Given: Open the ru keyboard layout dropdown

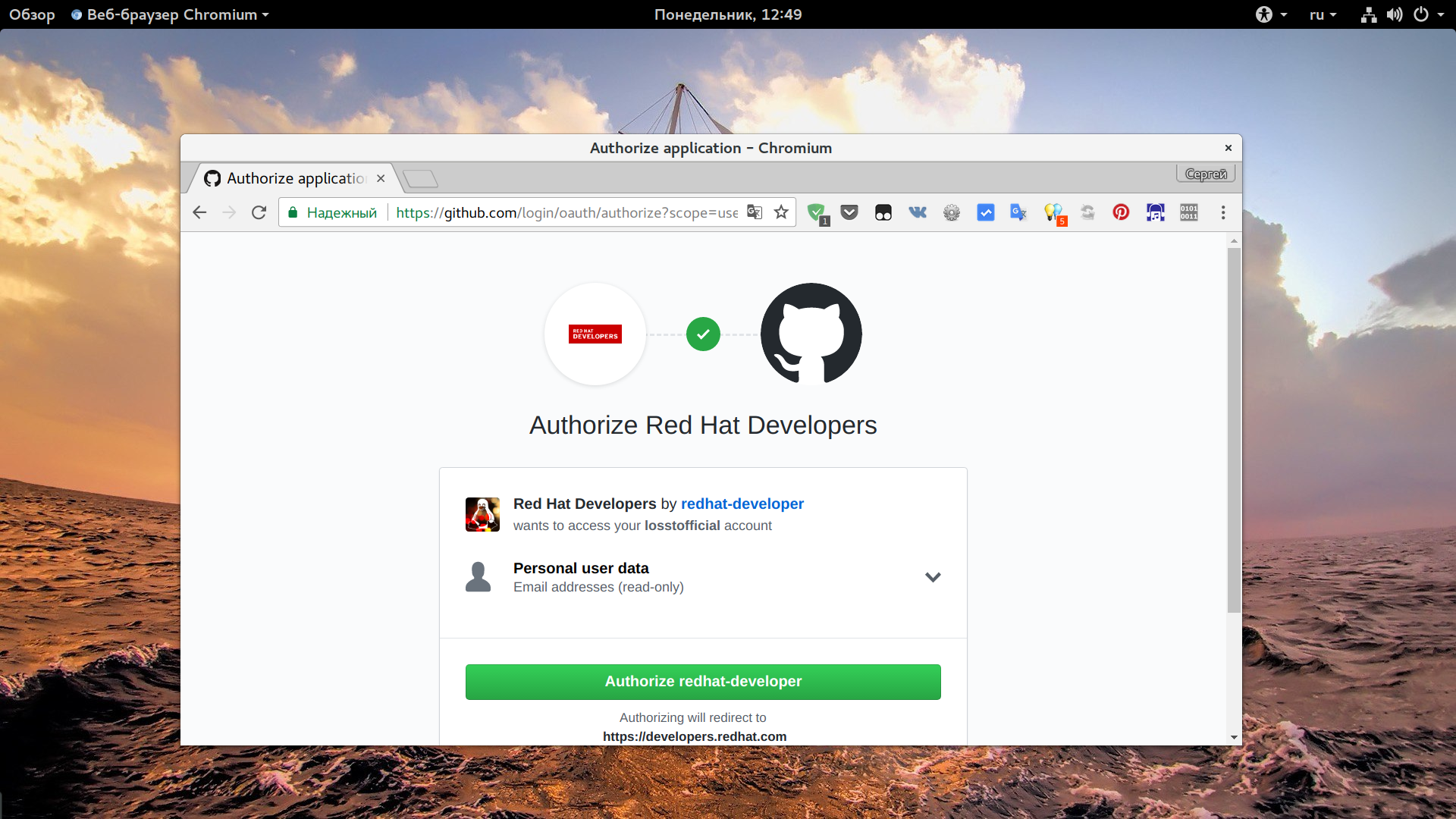Looking at the screenshot, I should pos(1323,14).
